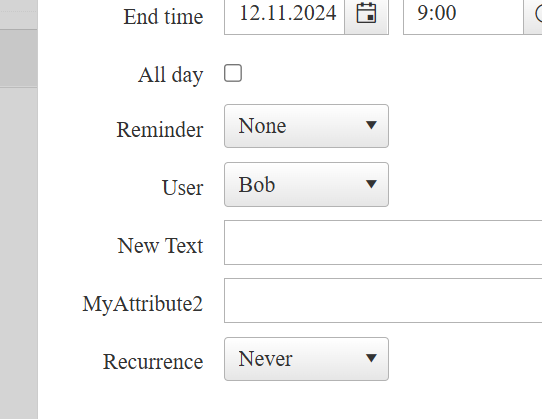Screen dimensions: 542x419
Task: Click the All day label text
Action: [171, 75]
